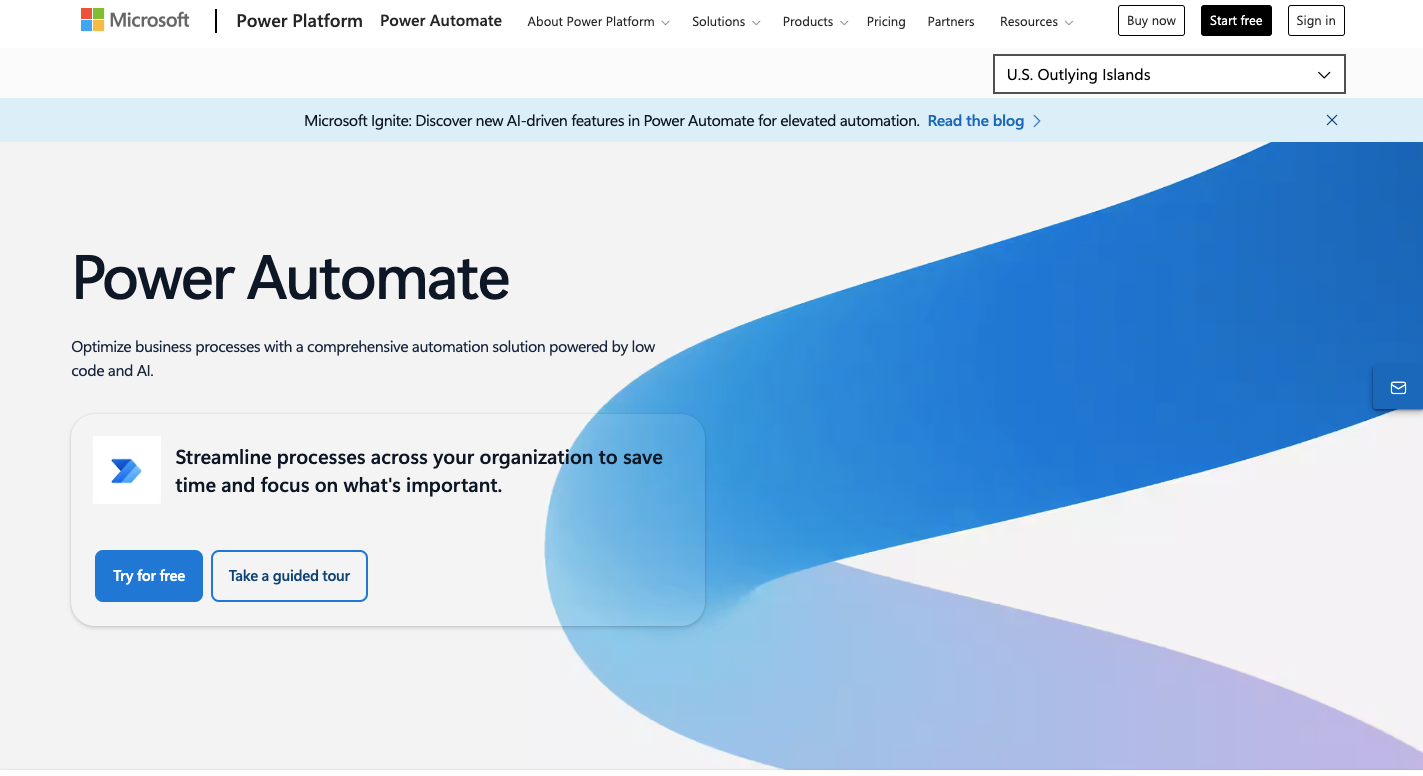Click the Buy now button
This screenshot has height=776, width=1423.
click(1150, 20)
